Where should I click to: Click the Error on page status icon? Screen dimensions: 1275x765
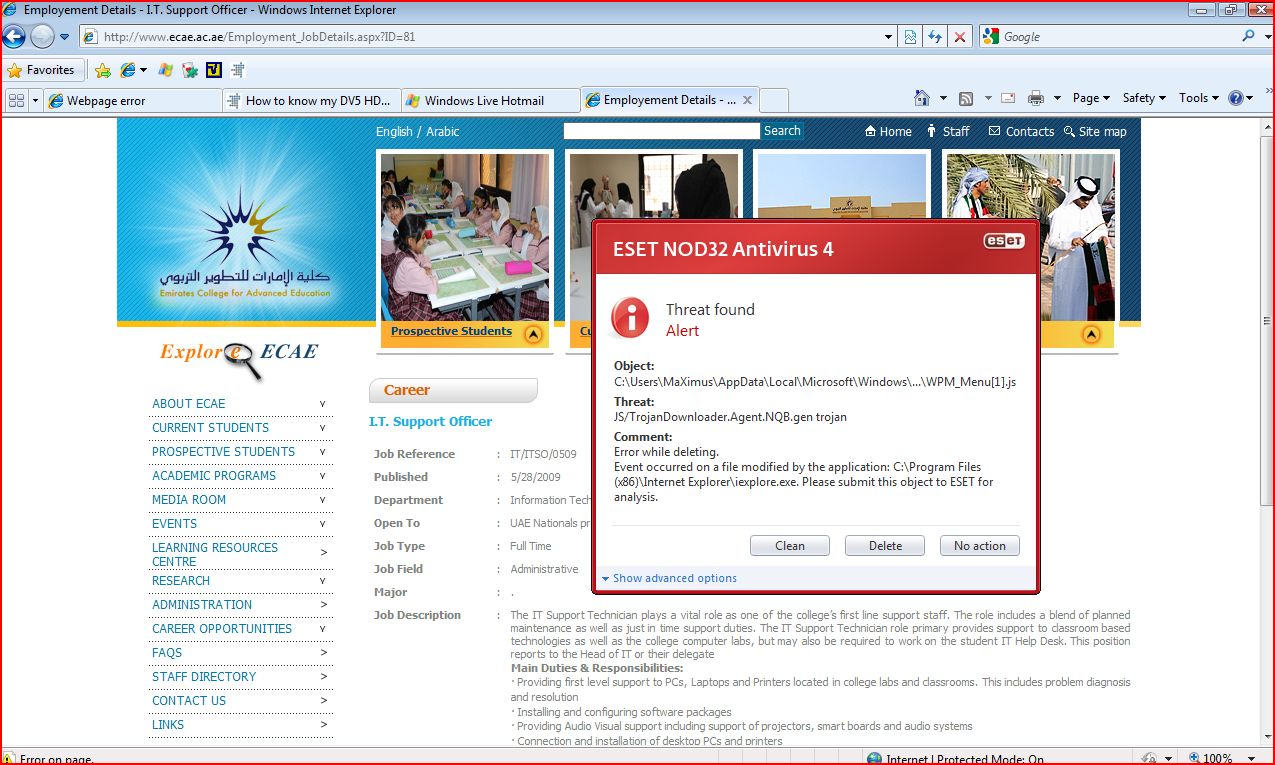pyautogui.click(x=9, y=759)
